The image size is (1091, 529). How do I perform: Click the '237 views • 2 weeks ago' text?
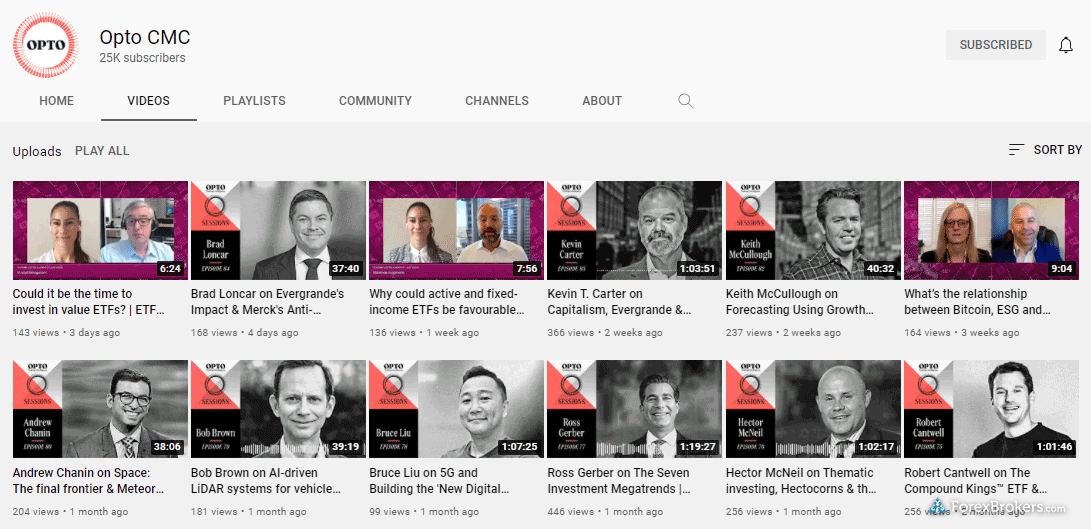pyautogui.click(x=783, y=333)
